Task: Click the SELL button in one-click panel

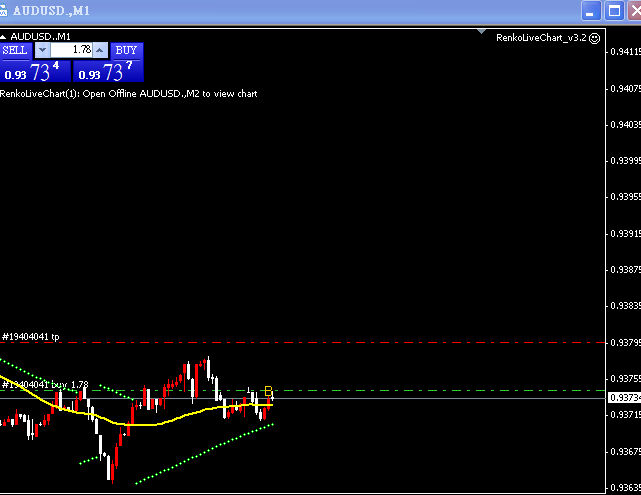Action: [x=15, y=51]
